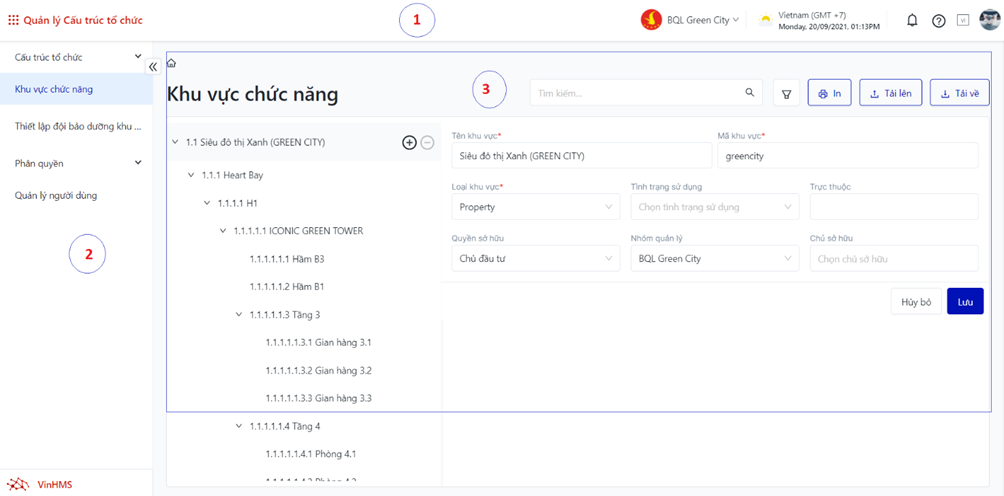Click the filter funnel icon
Screen dimensions: 1004x496
[786, 93]
